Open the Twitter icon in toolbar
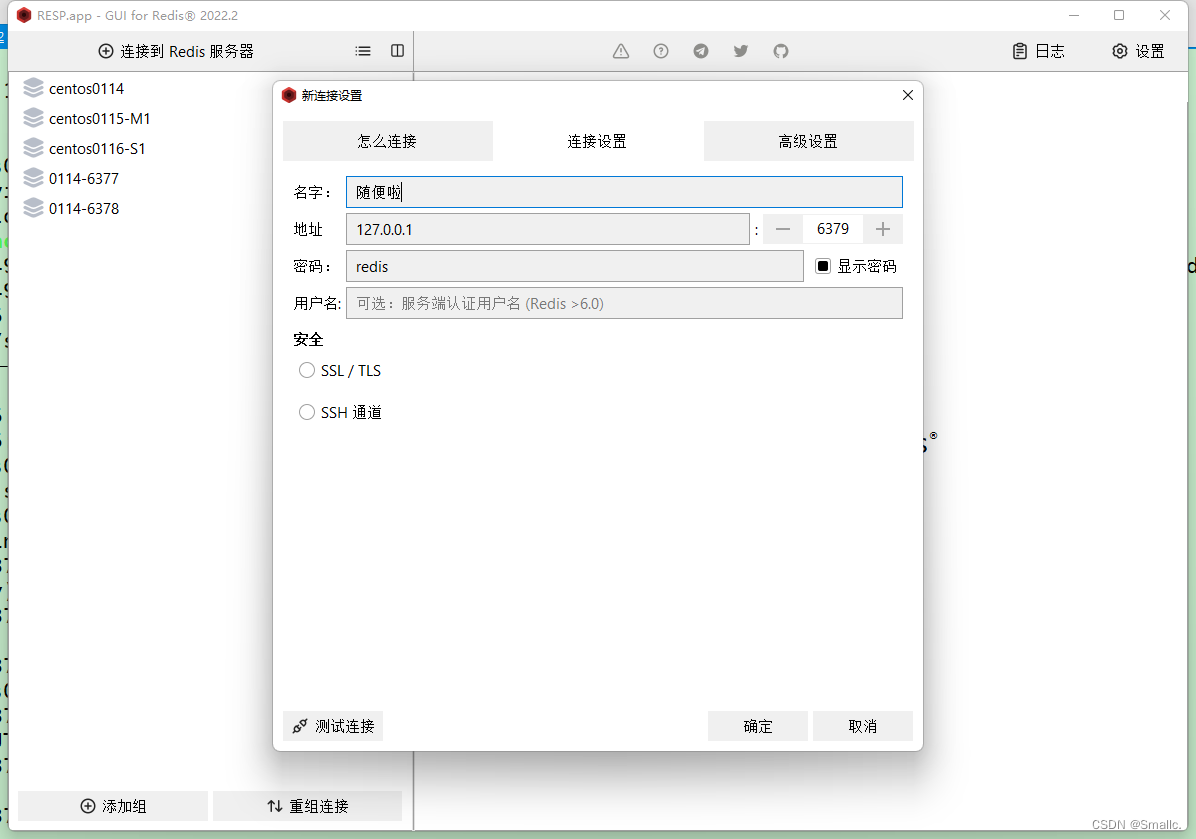 pyautogui.click(x=741, y=51)
